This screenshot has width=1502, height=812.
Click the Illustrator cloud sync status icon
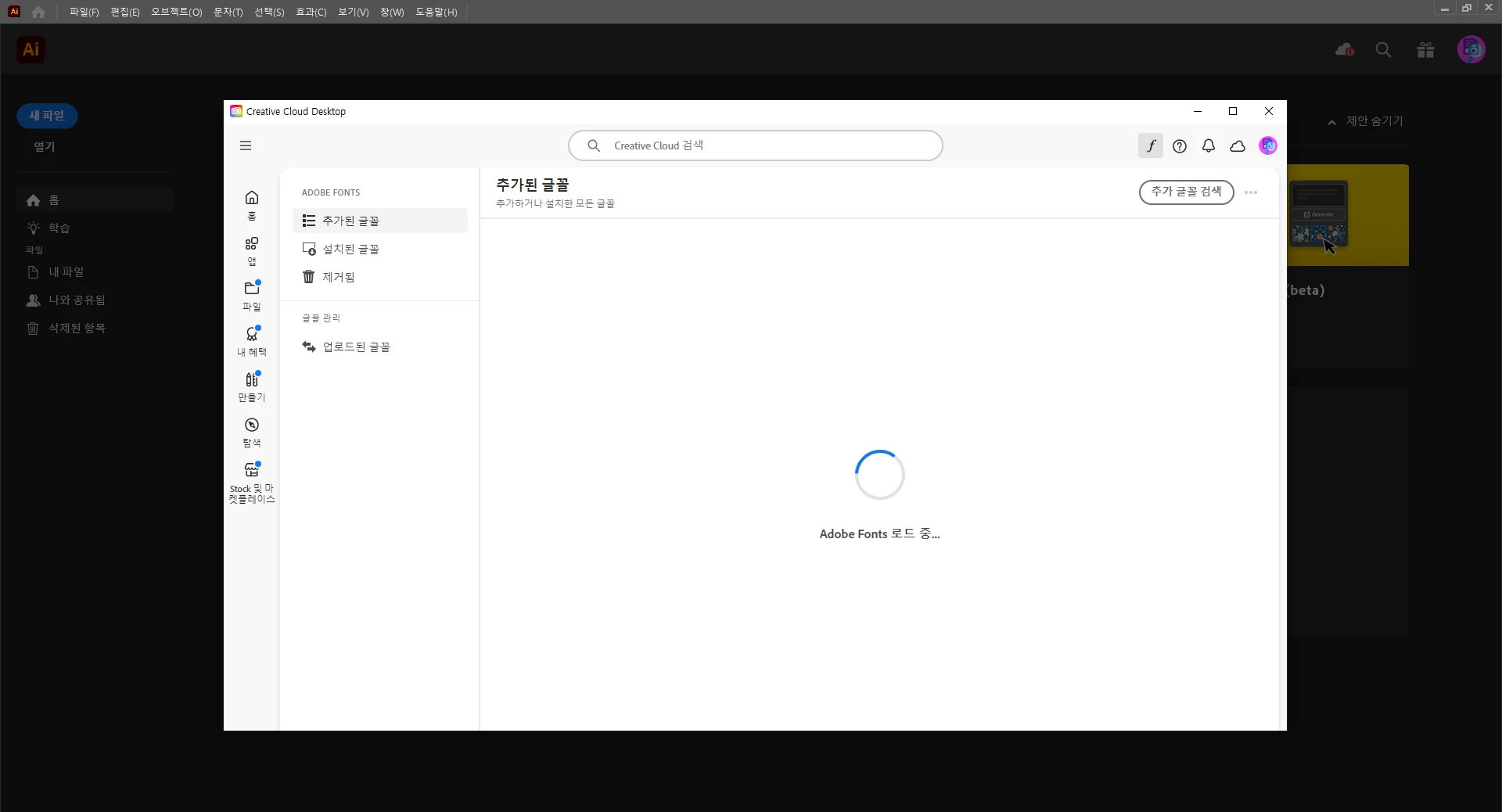(x=1345, y=50)
